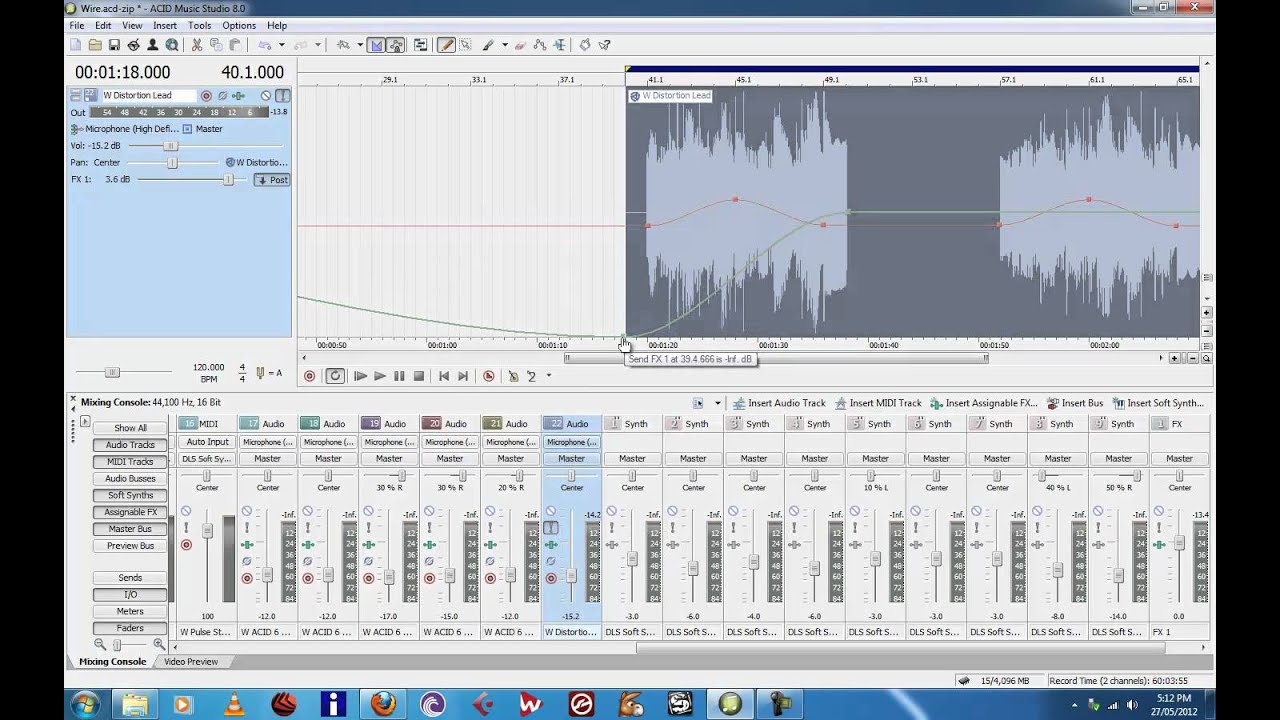Click the project tempo 120.000 BPM value
Viewport: 1280px width, 720px height.
click(x=208, y=368)
